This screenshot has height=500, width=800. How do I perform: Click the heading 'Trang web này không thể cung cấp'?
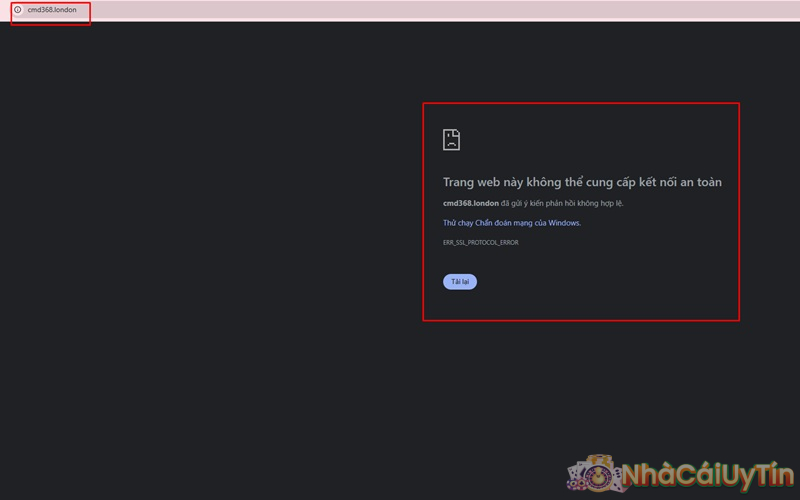pos(540,182)
